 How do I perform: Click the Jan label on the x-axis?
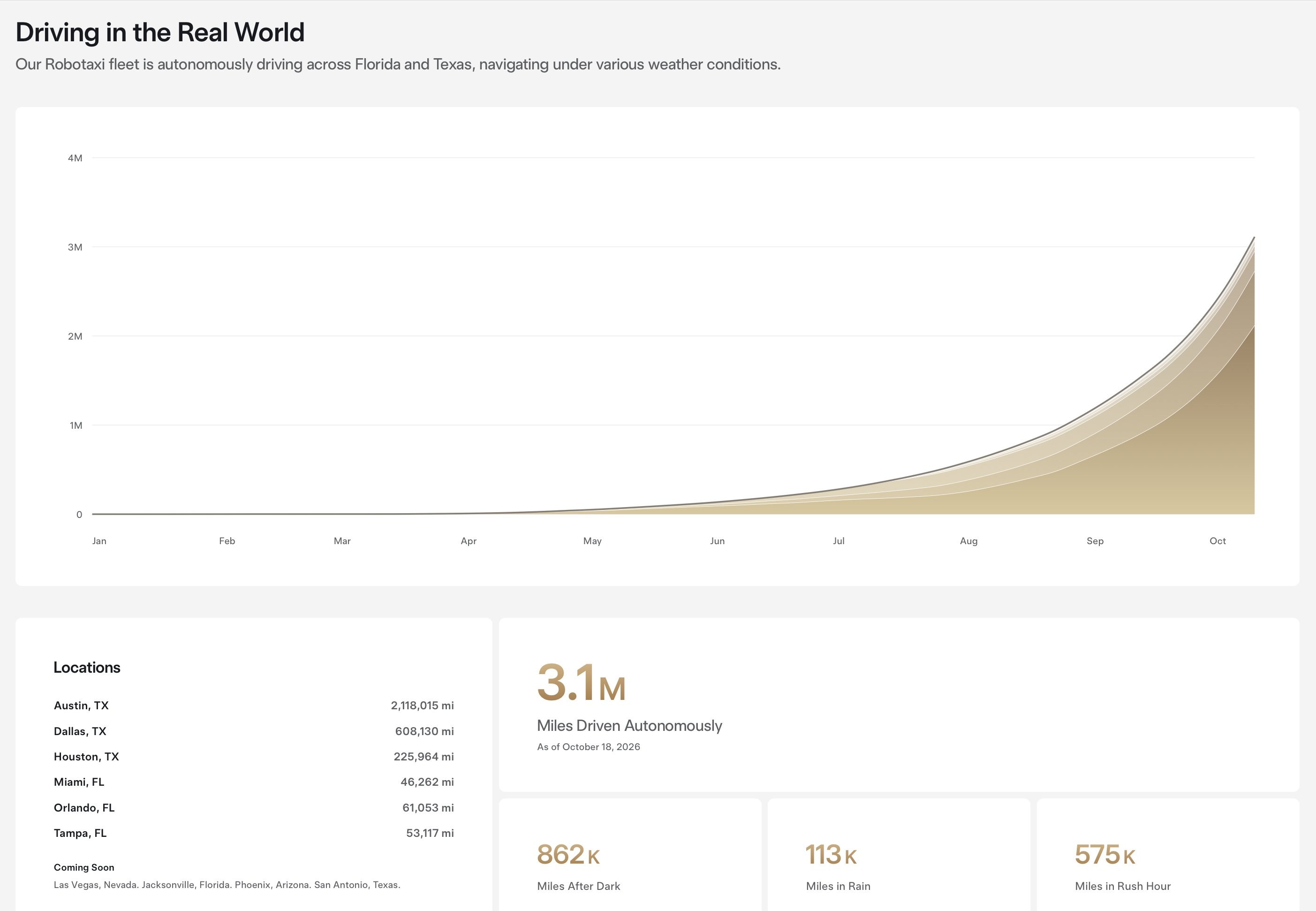(x=99, y=540)
